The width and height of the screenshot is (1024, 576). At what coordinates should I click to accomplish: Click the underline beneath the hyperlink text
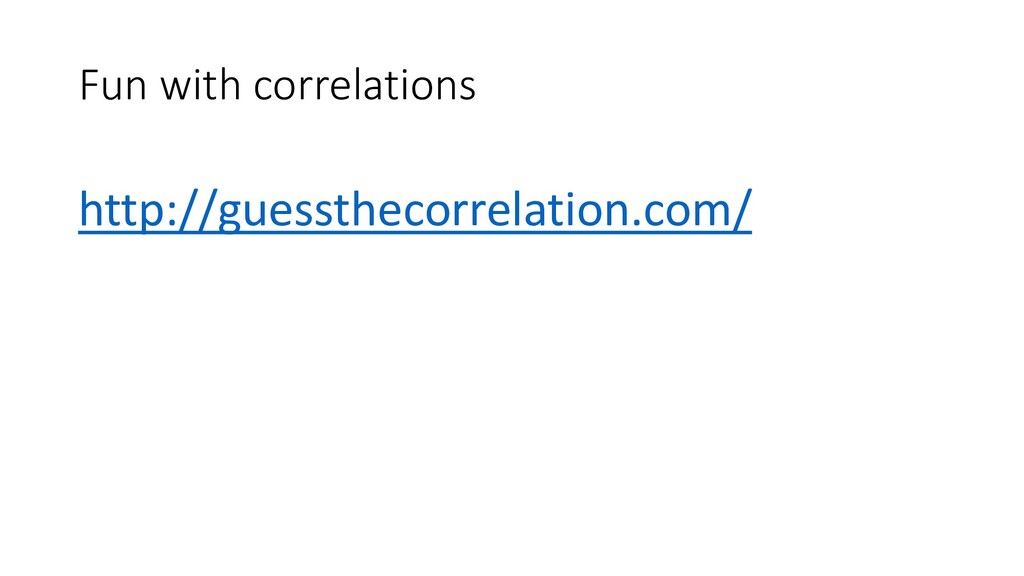415,232
